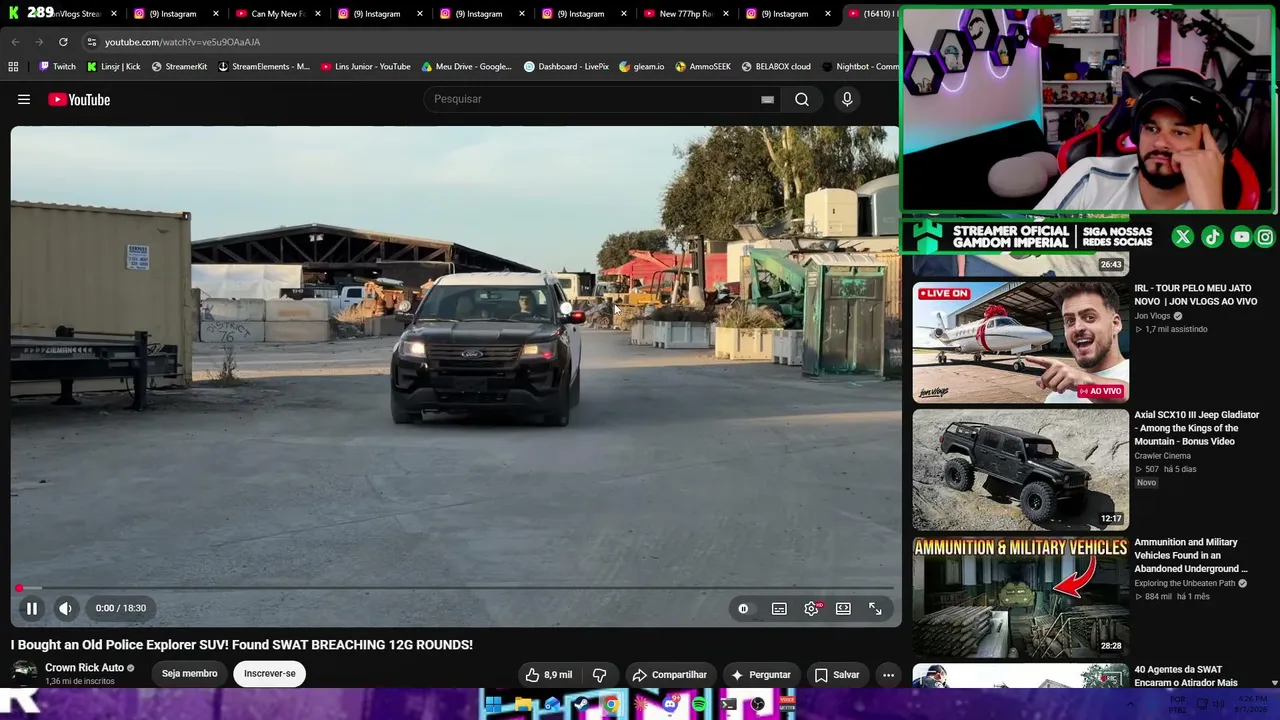Open Exploring the Unbeaten Path channel
This screenshot has height=720, width=1280.
tap(1184, 583)
